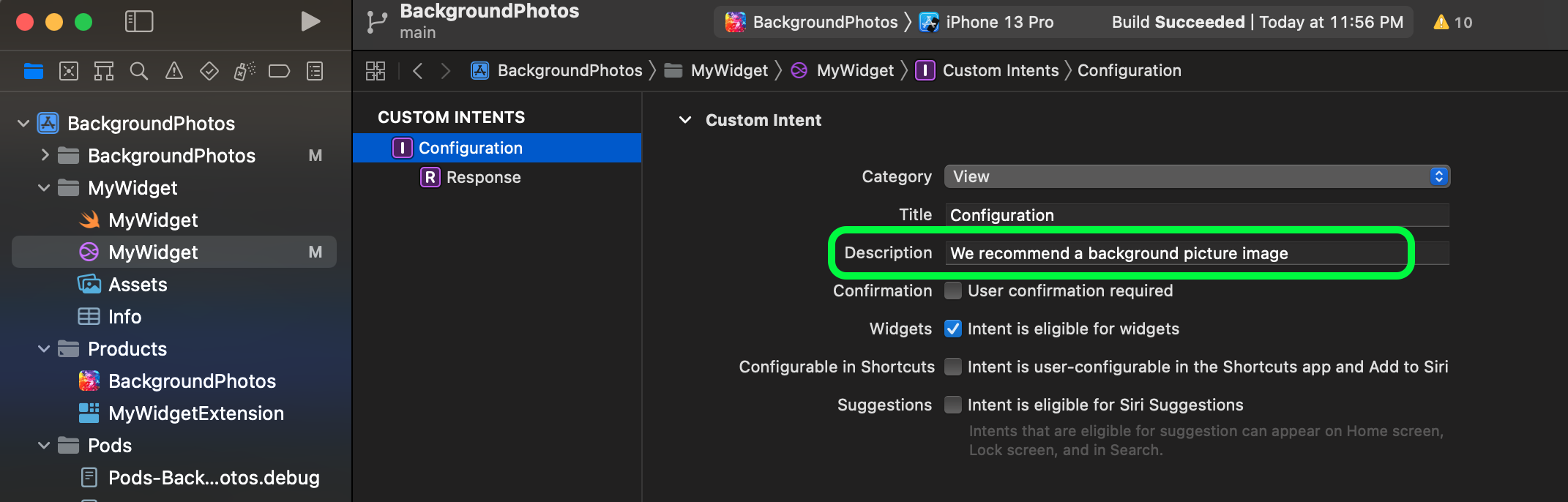Enable Intent is eligible for Siri Suggestions
The image size is (1568, 502).
coord(952,405)
